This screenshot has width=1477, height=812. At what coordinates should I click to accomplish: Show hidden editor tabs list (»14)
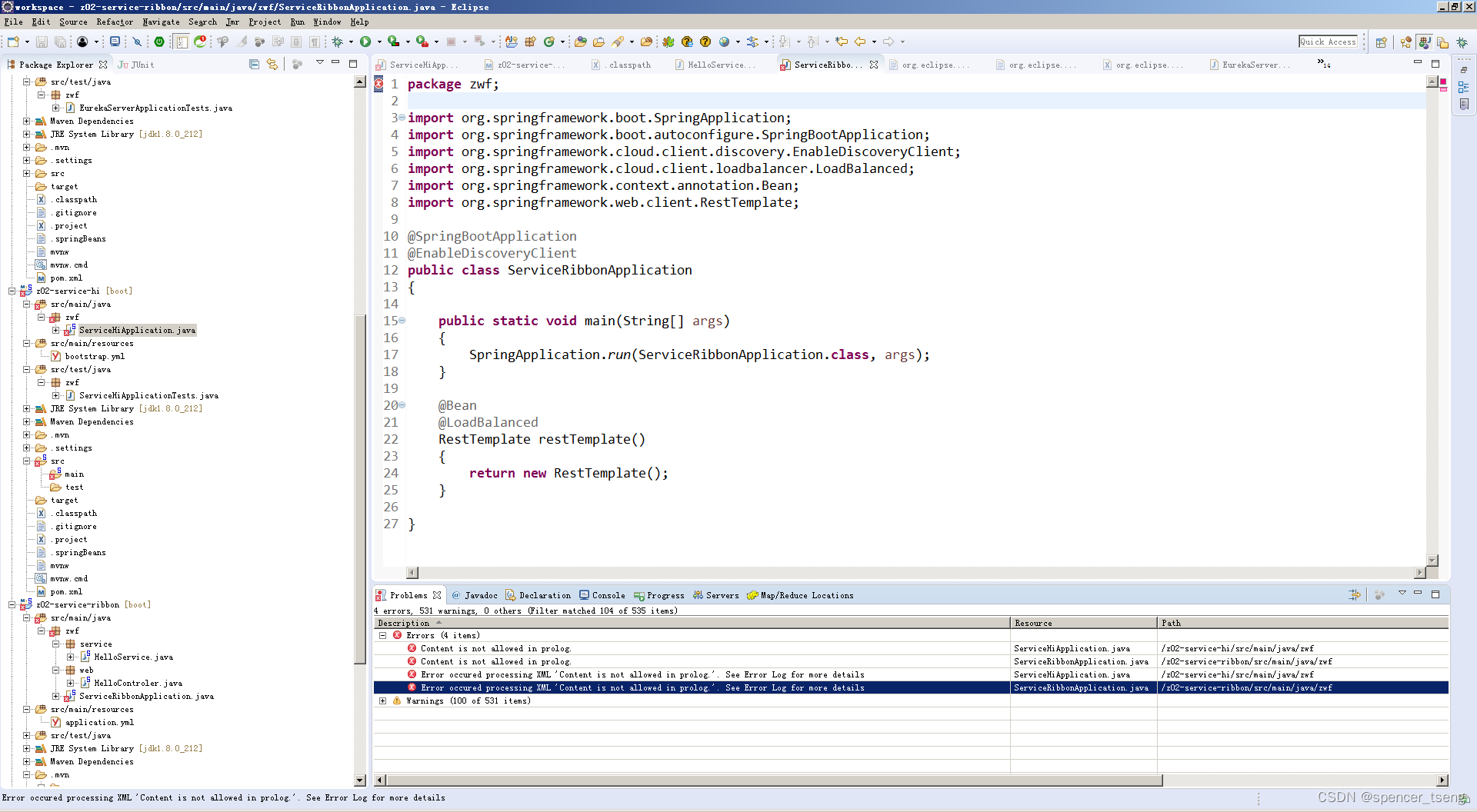(1324, 64)
